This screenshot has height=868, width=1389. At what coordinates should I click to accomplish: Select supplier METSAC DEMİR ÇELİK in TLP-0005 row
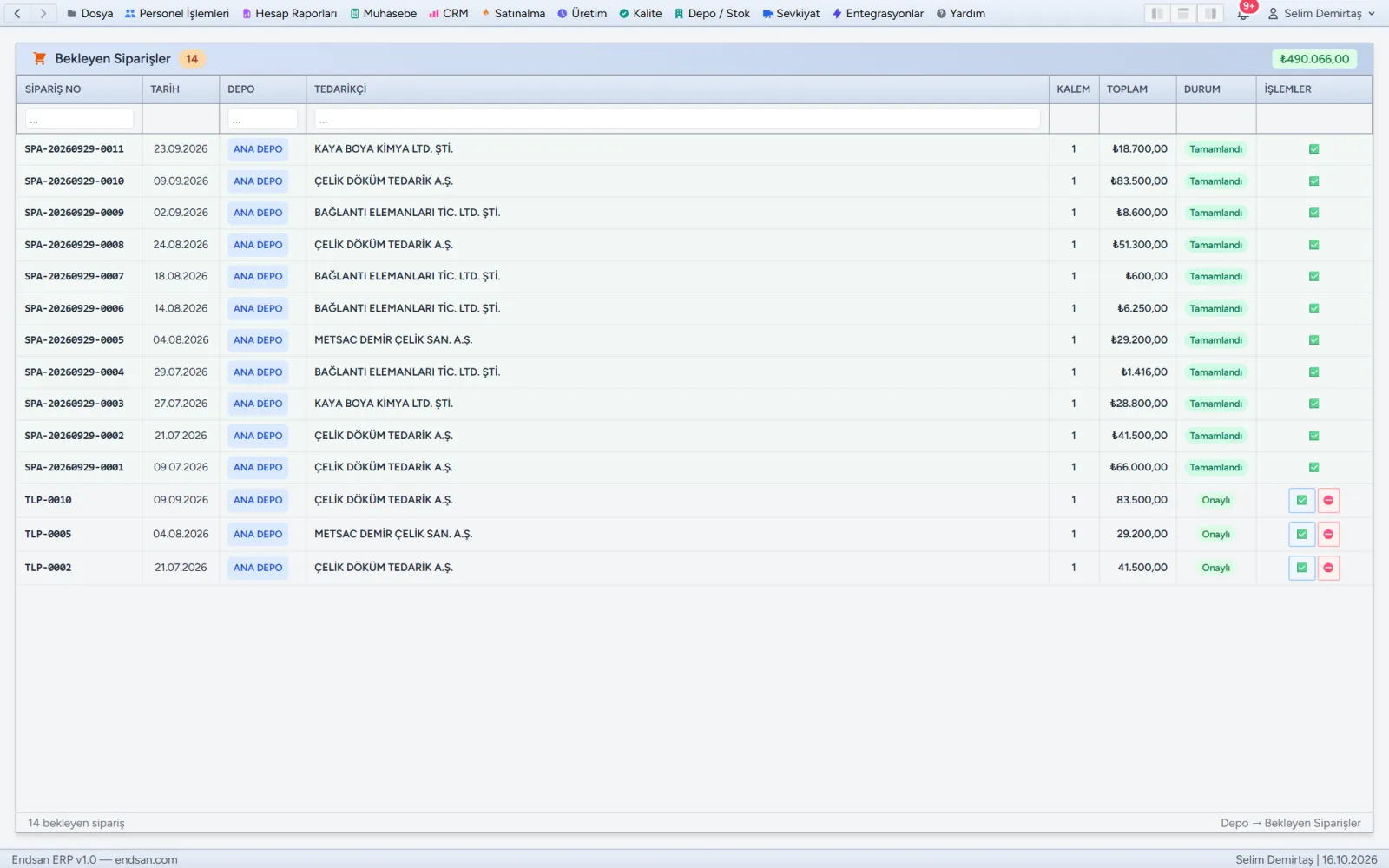click(x=393, y=534)
